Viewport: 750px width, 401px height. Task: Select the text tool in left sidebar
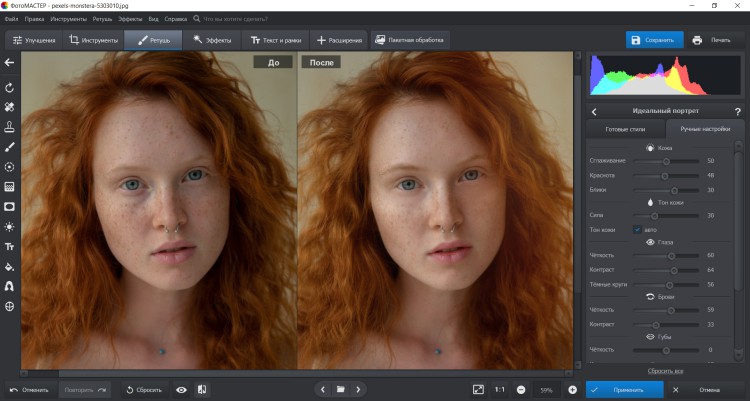click(x=10, y=246)
